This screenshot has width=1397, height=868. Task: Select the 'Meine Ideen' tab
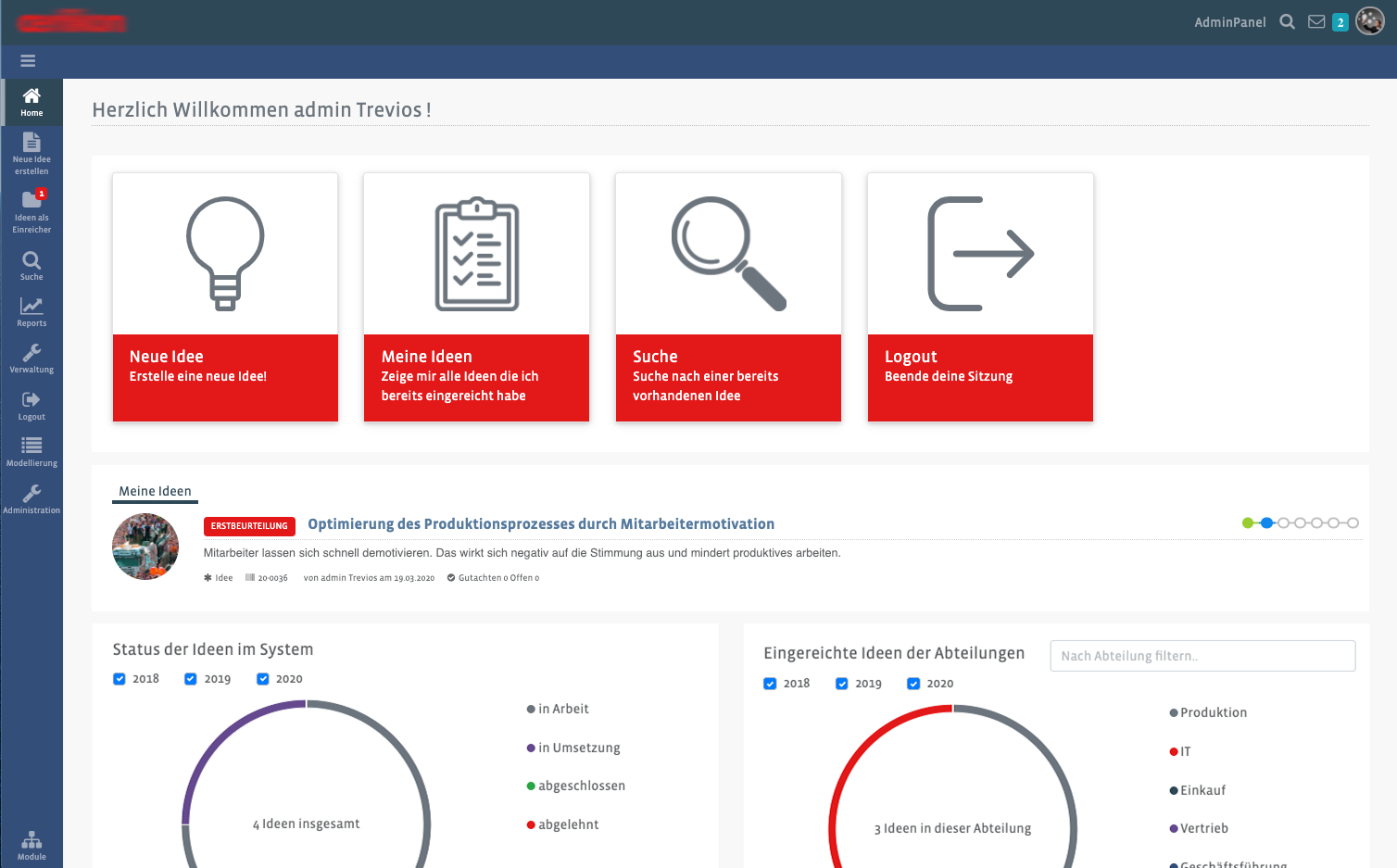click(x=155, y=491)
